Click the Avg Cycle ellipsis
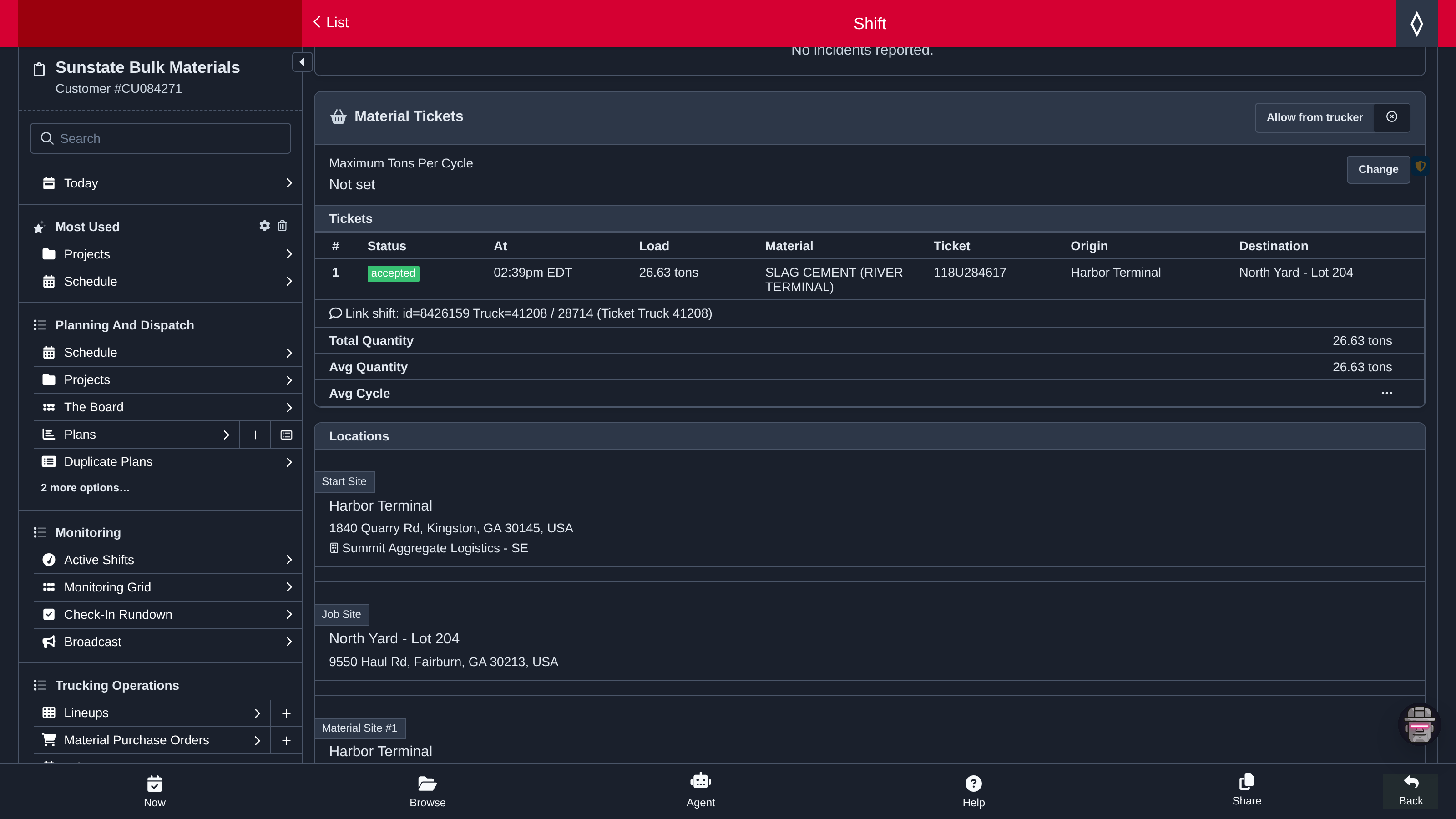 (1386, 393)
